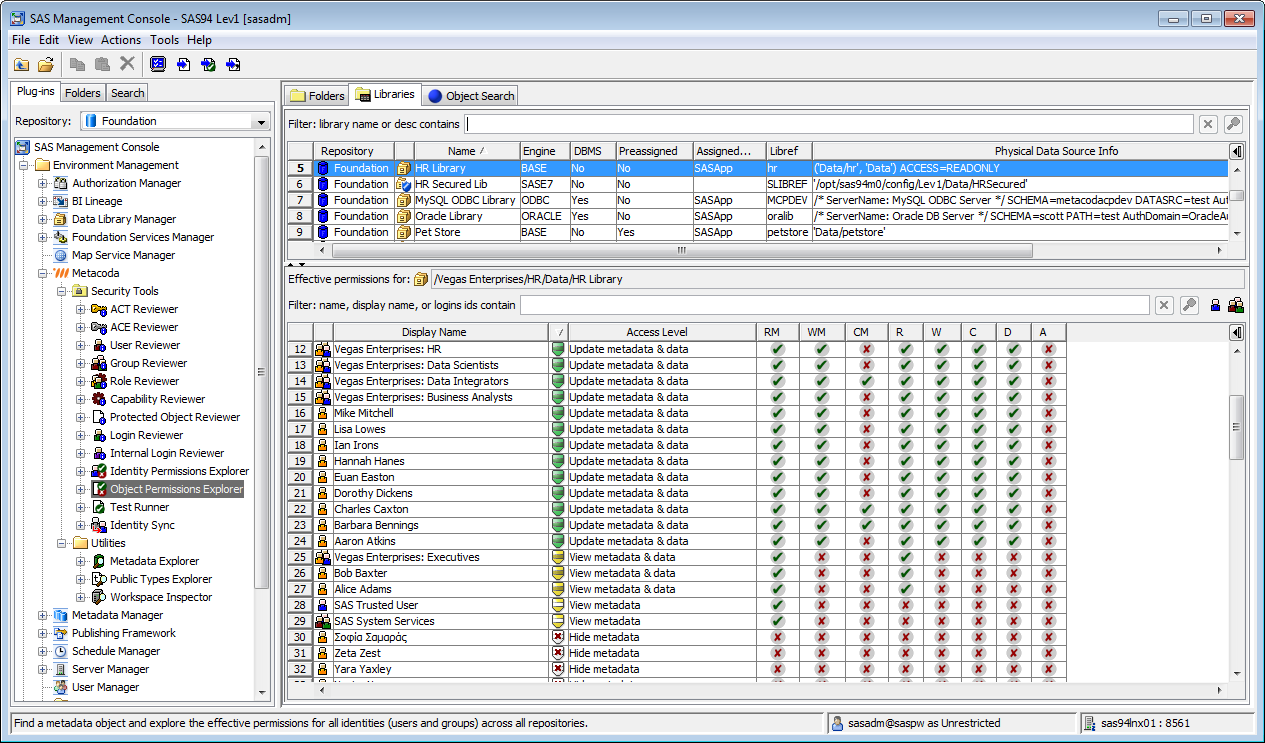Expand the BI Lineage node
The width and height of the screenshot is (1265, 743).
pos(43,201)
